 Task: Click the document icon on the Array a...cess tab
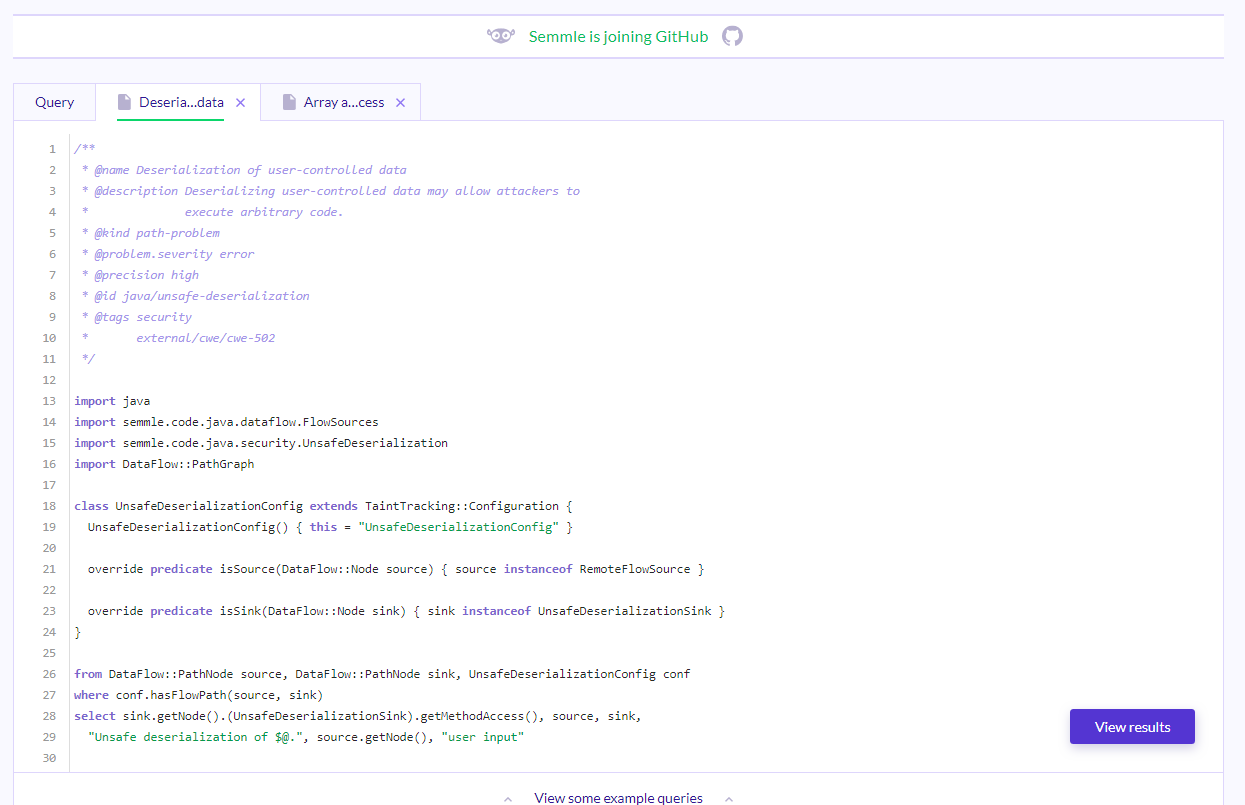(287, 101)
